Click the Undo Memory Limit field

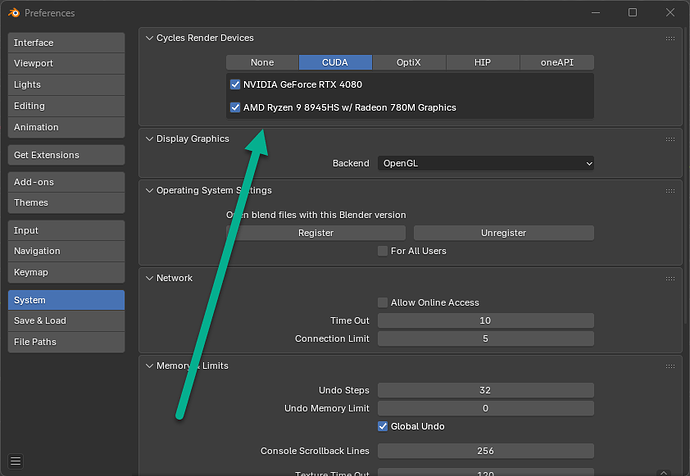tap(486, 408)
